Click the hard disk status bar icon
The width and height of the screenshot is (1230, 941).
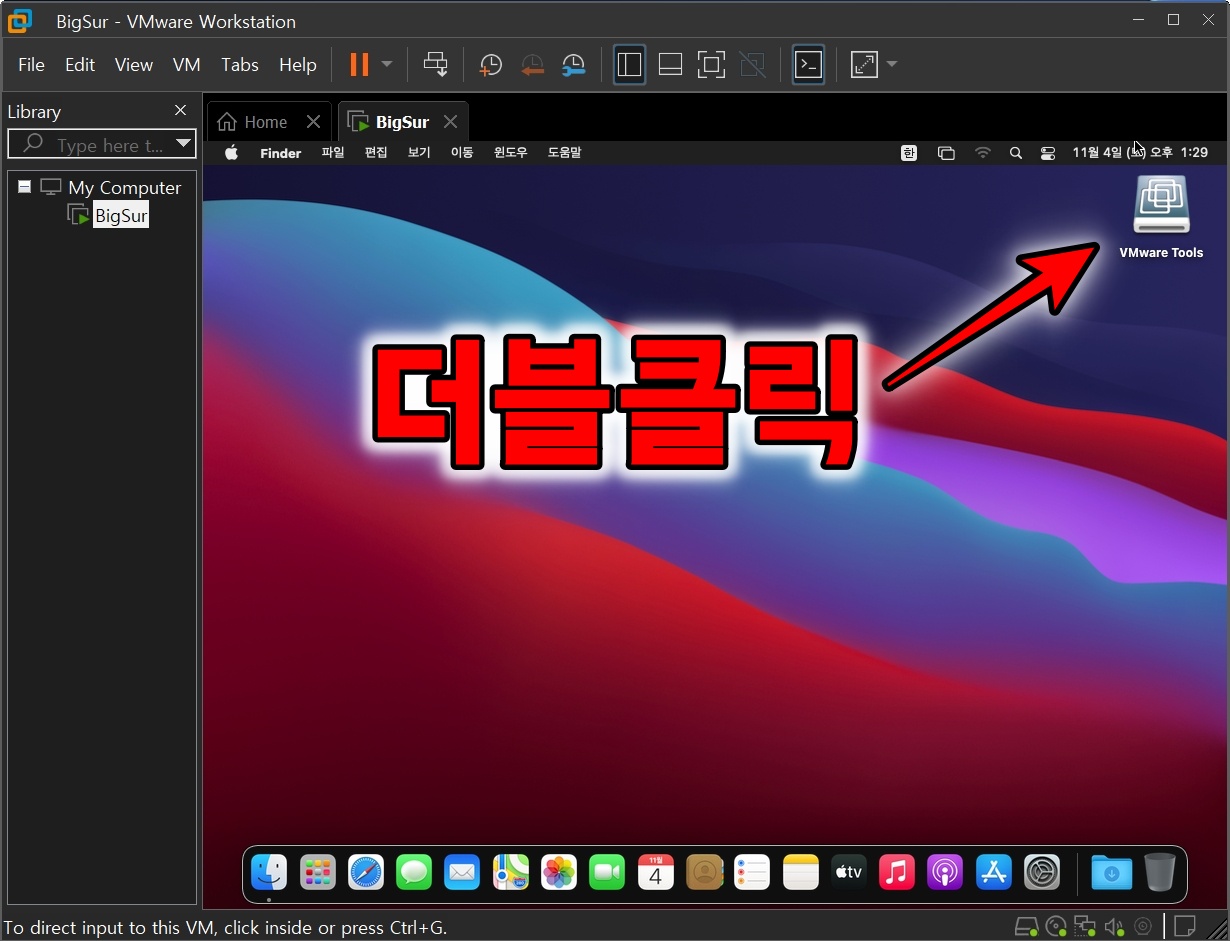pyautogui.click(x=1026, y=926)
